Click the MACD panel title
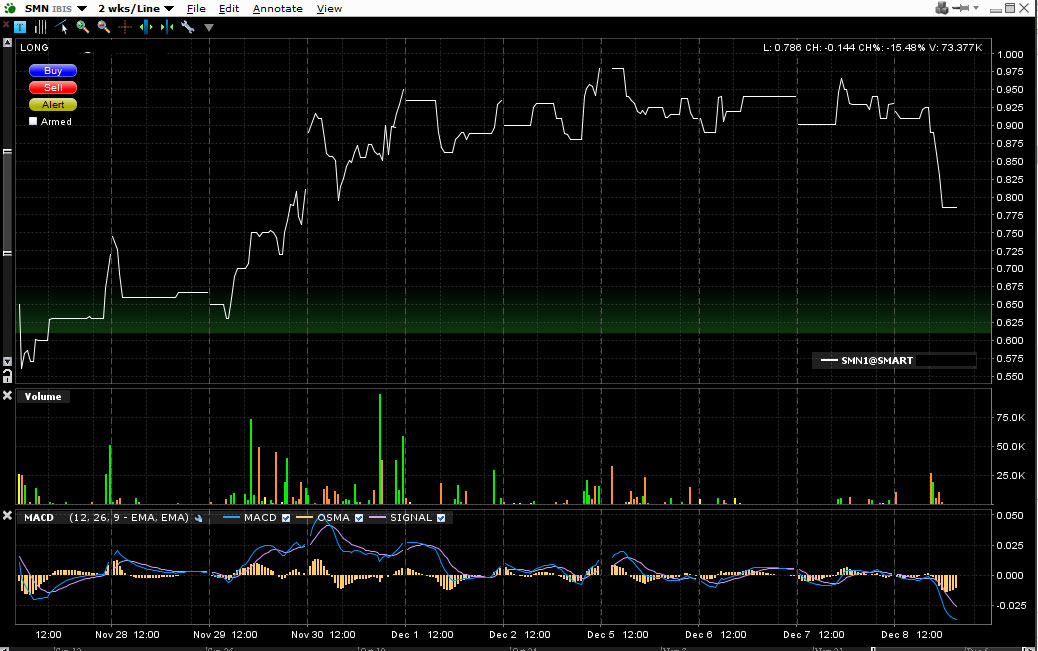The image size is (1038, 651). pyautogui.click(x=39, y=518)
